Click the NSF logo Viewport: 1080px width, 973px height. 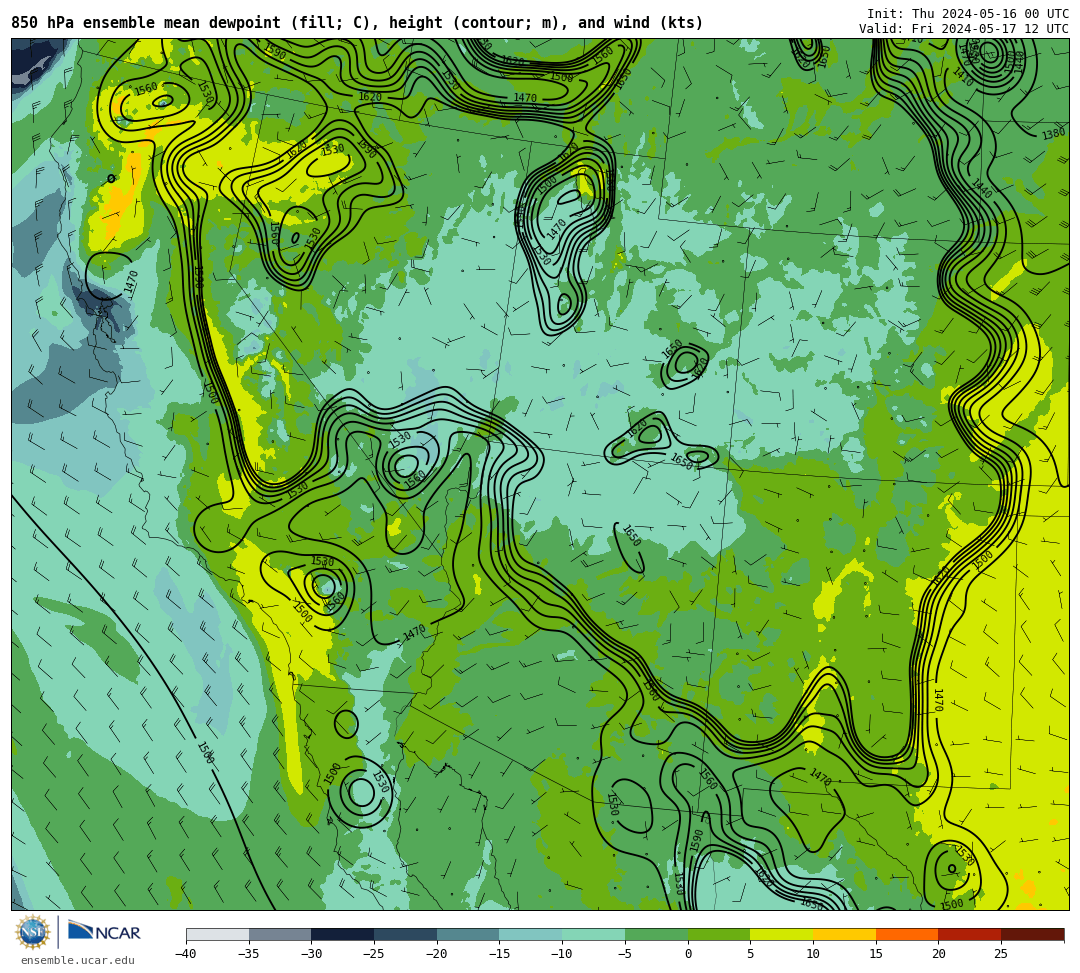33,932
